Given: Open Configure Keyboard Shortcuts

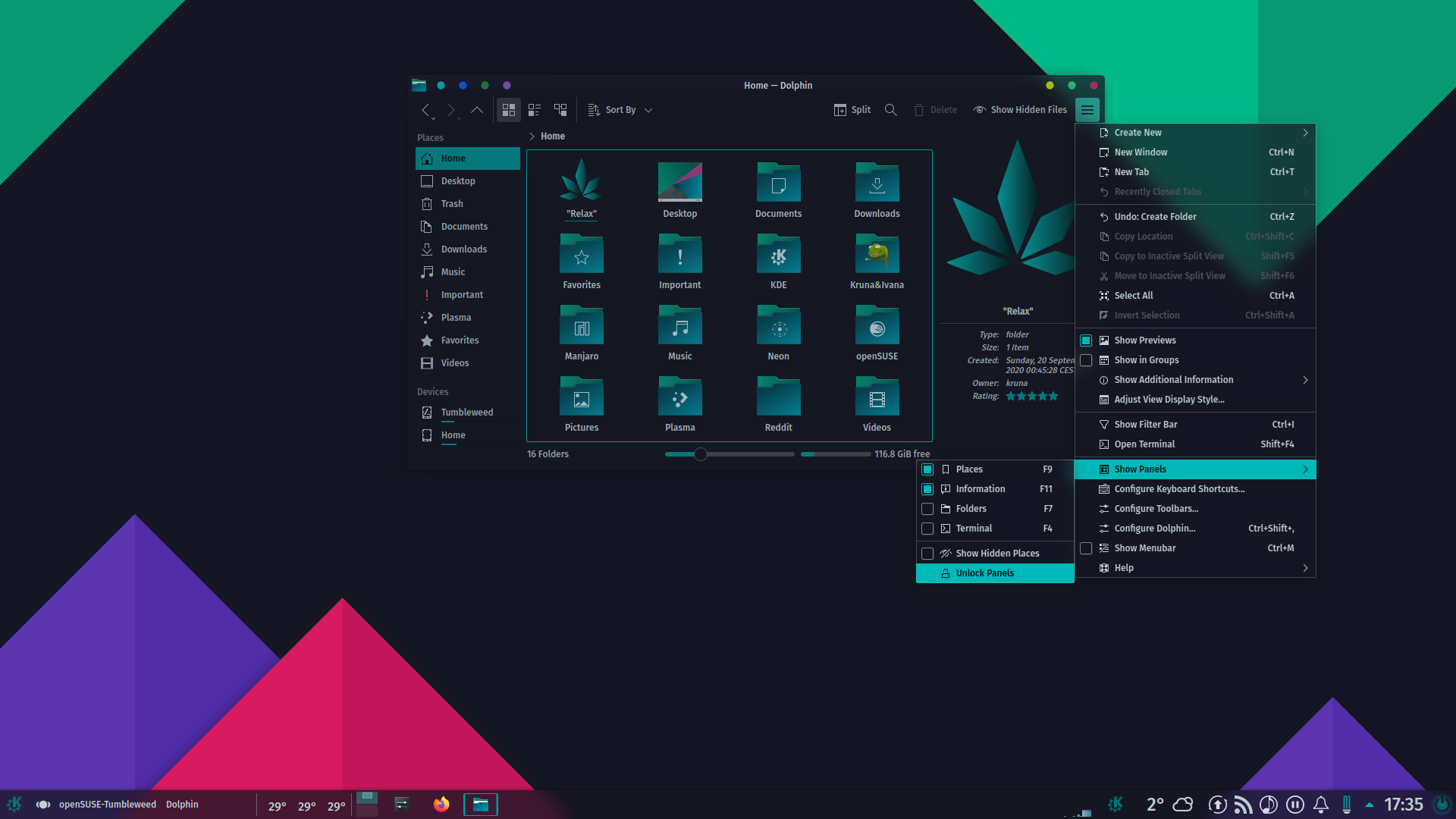Looking at the screenshot, I should (1195, 489).
